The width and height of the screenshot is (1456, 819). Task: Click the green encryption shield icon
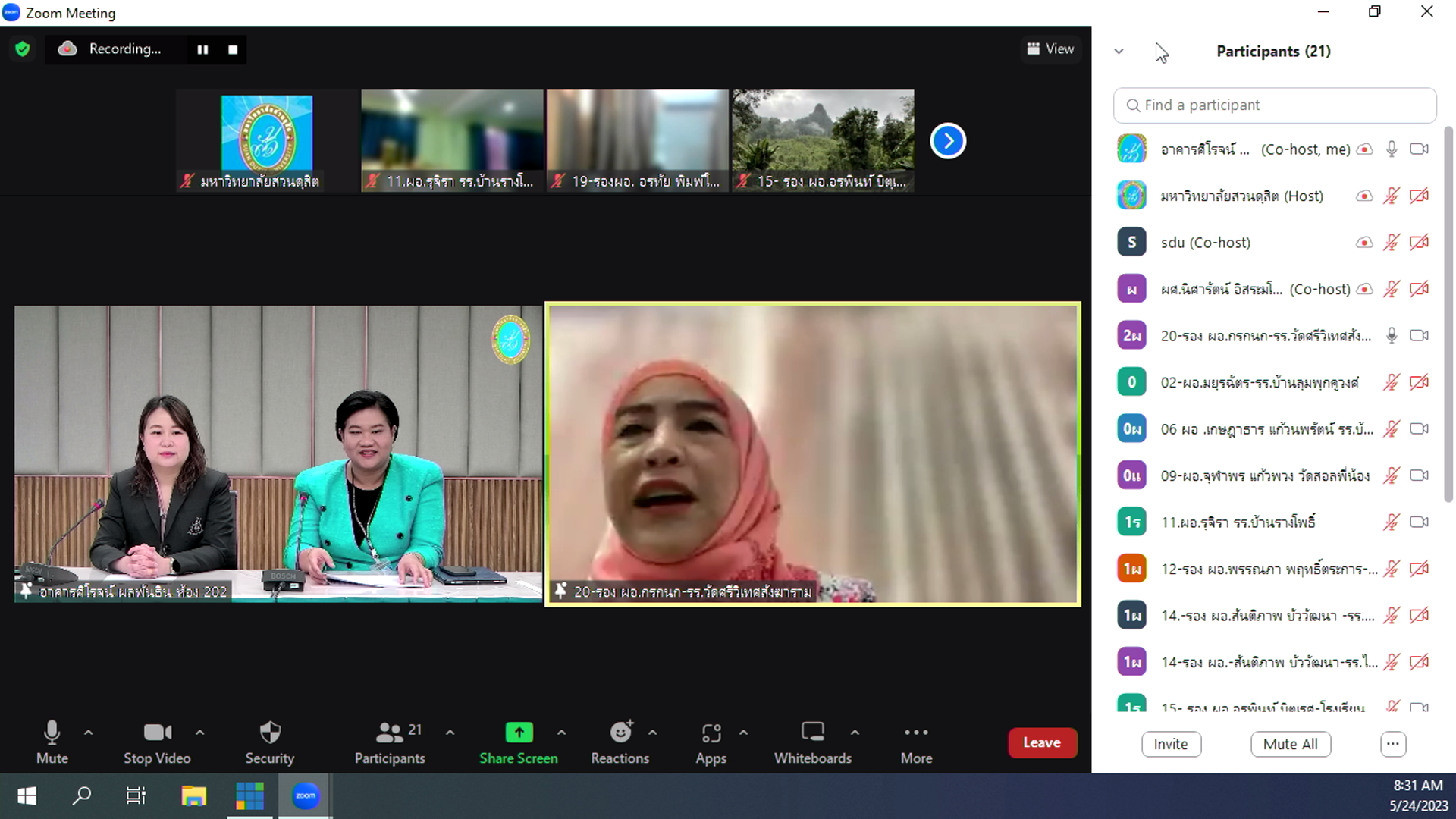pos(23,49)
